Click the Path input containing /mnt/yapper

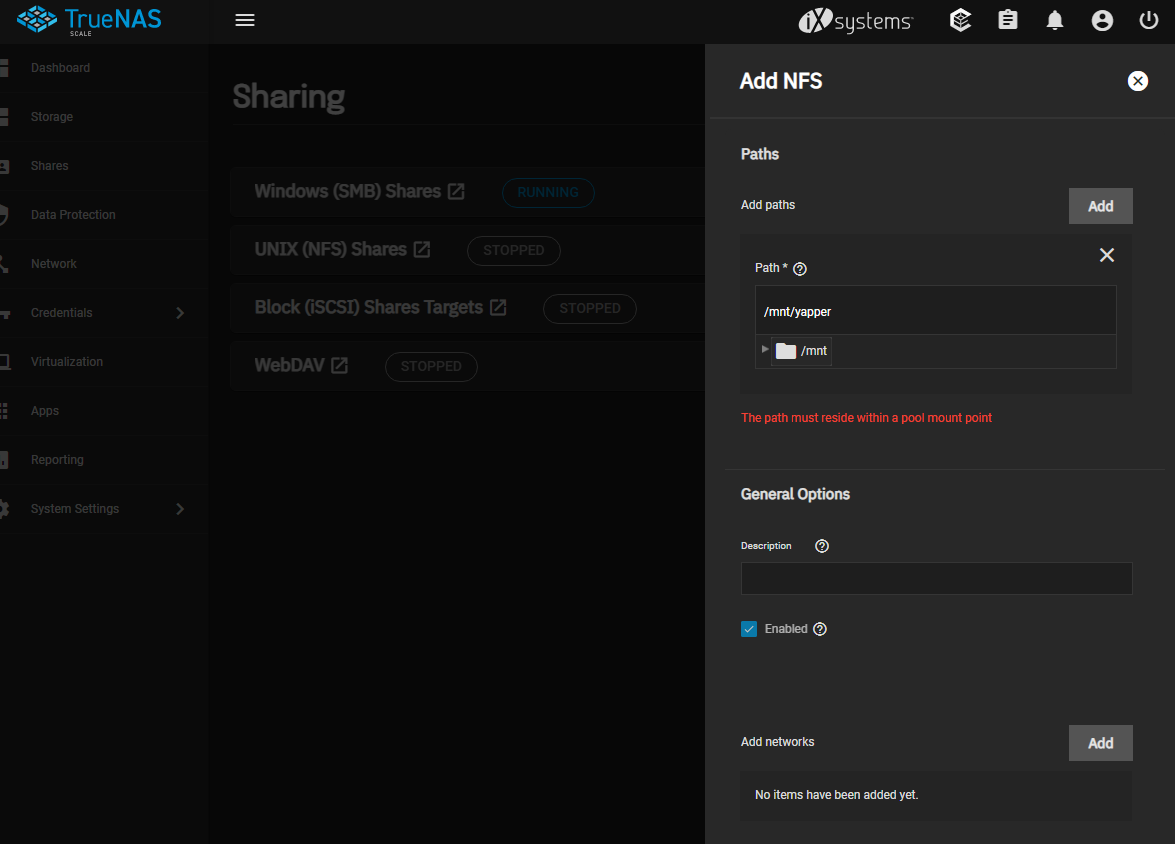935,310
